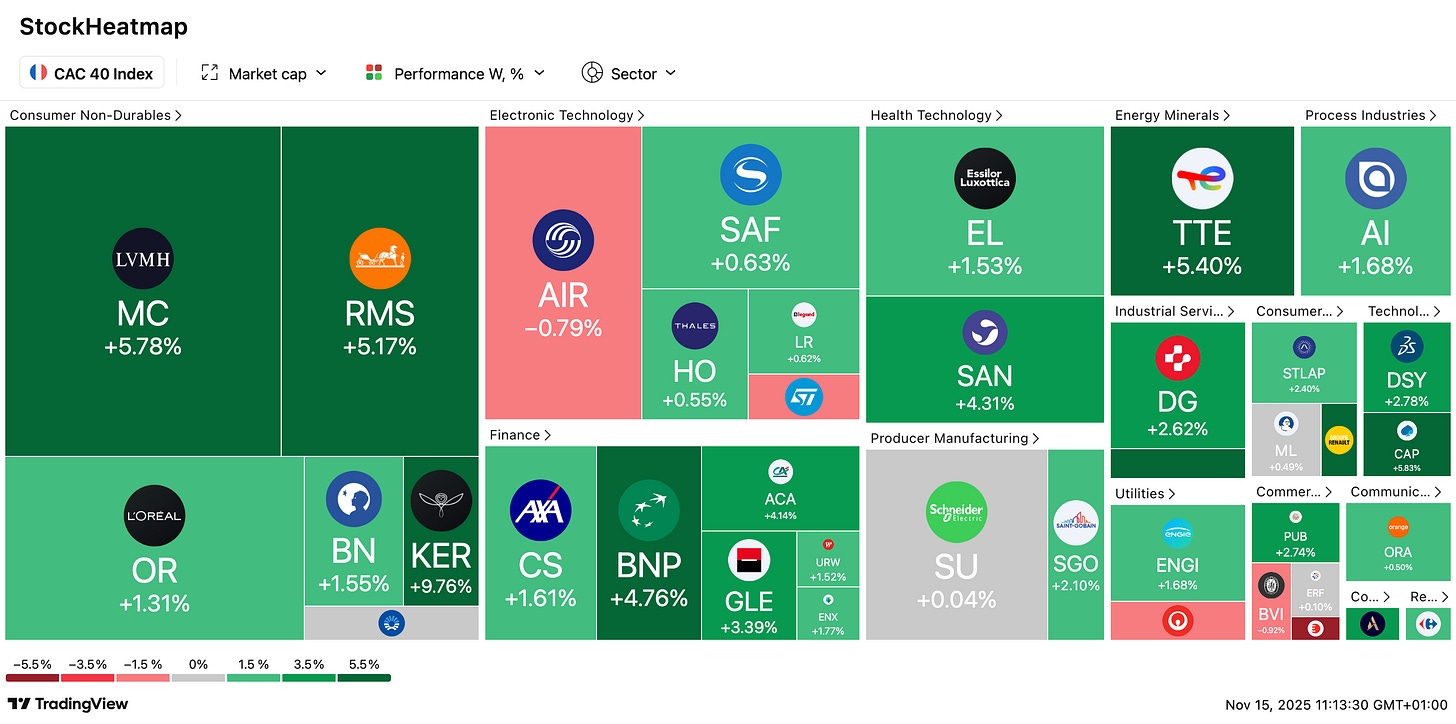Click the LVMH logo on MC tile

point(143,260)
